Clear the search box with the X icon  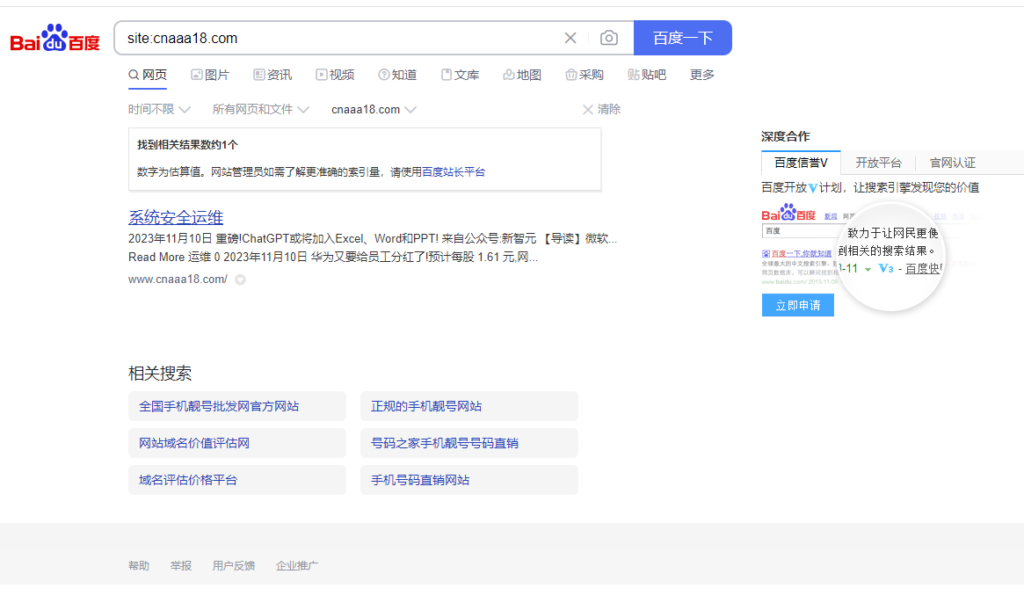(570, 38)
